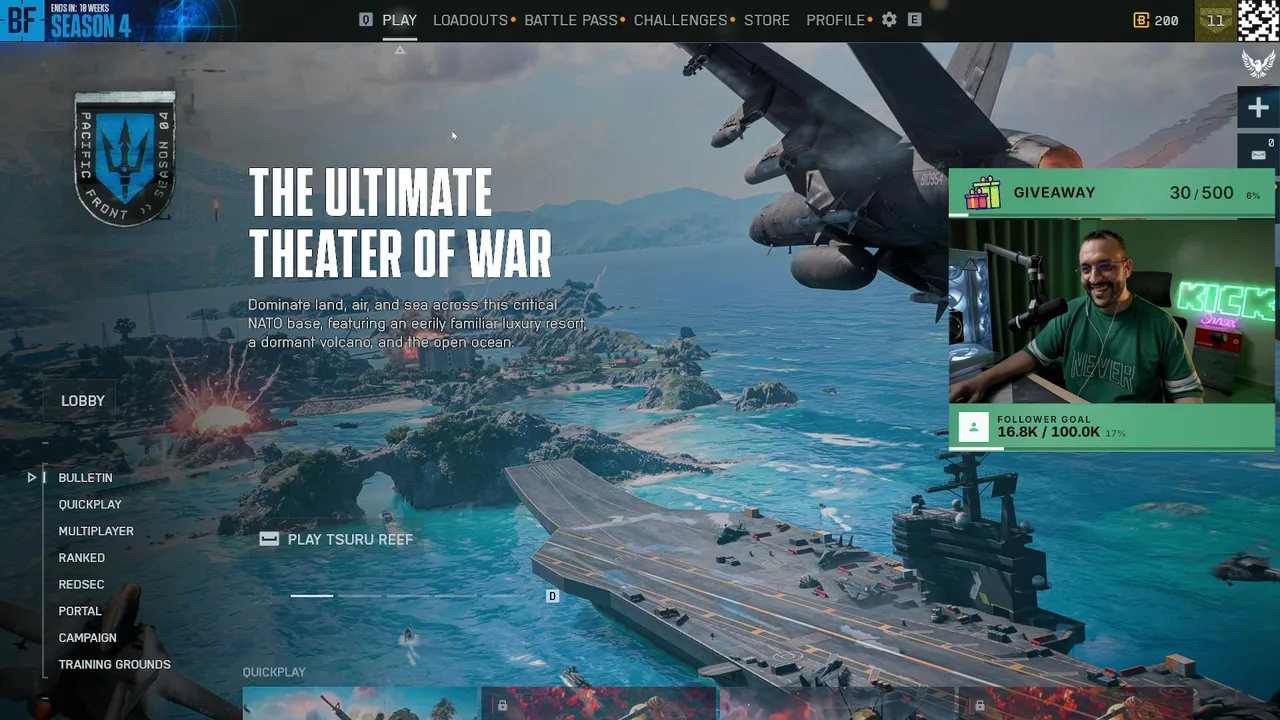1280x720 pixels.
Task: Open the Challenges tab
Action: coord(681,20)
